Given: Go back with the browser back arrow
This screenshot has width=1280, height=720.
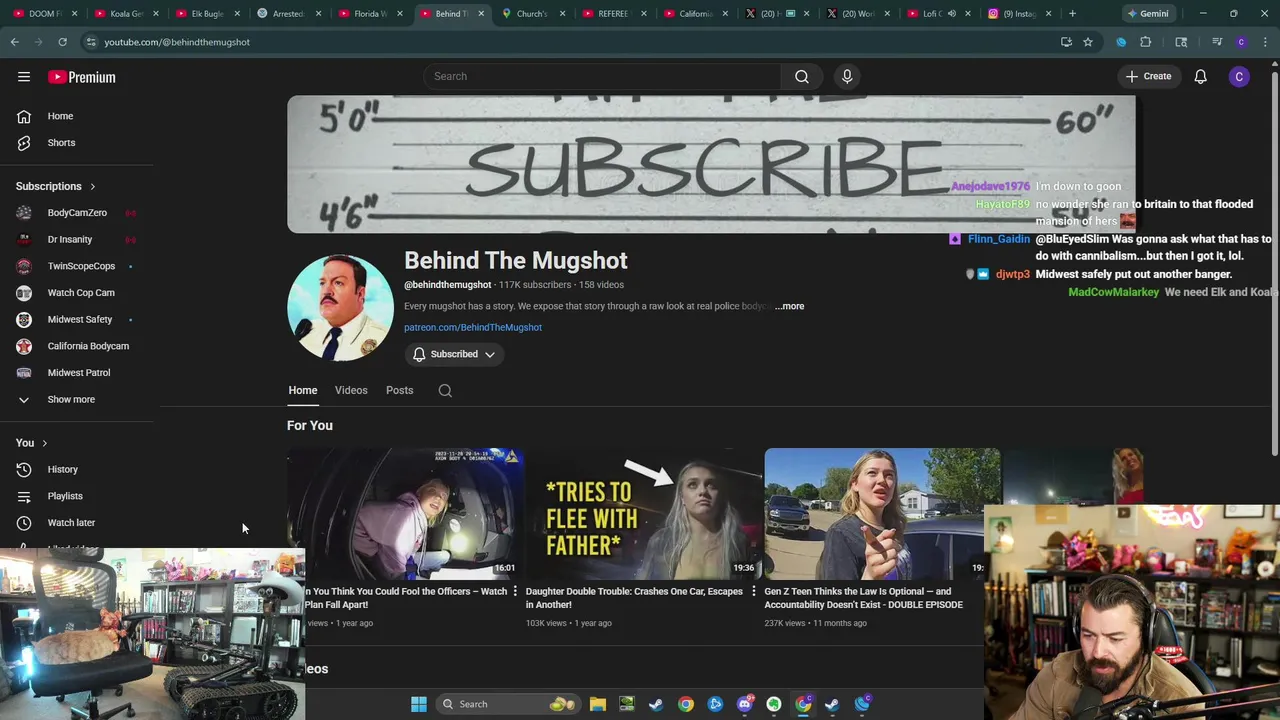Looking at the screenshot, I should pos(15,42).
